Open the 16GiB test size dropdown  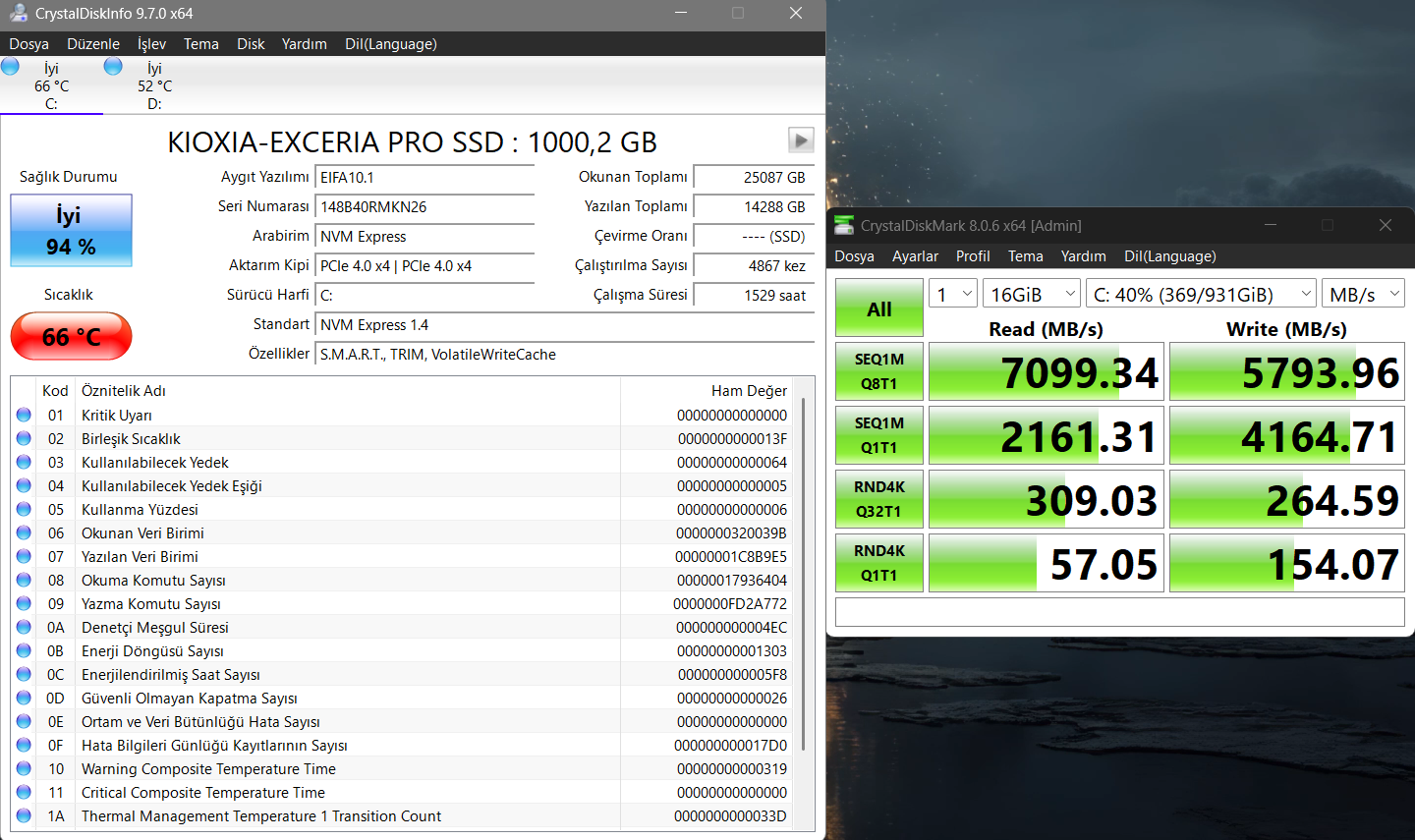pos(1031,294)
